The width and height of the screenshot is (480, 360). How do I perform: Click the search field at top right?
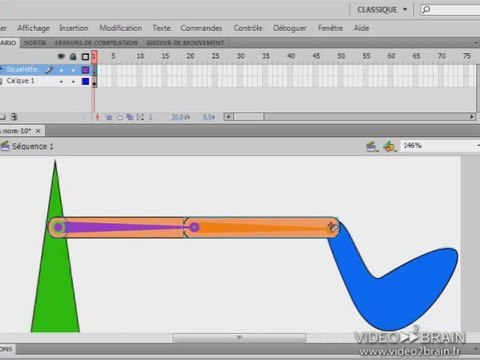pyautogui.click(x=450, y=10)
